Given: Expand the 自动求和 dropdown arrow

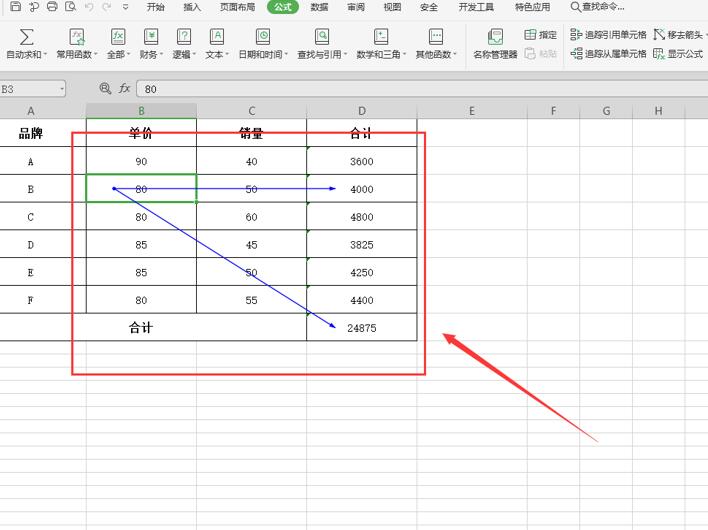Looking at the screenshot, I should point(46,55).
